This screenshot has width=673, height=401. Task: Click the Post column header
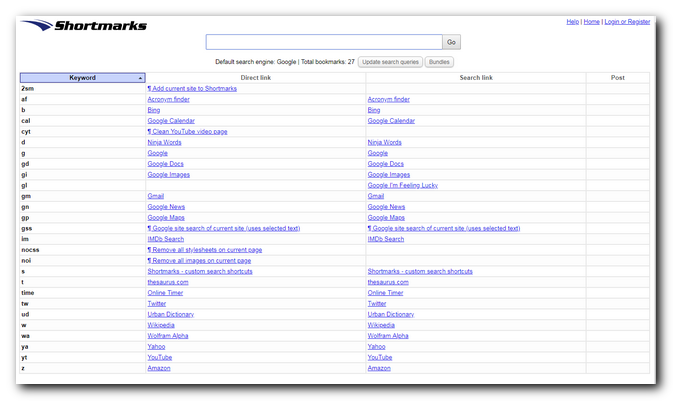coord(618,78)
